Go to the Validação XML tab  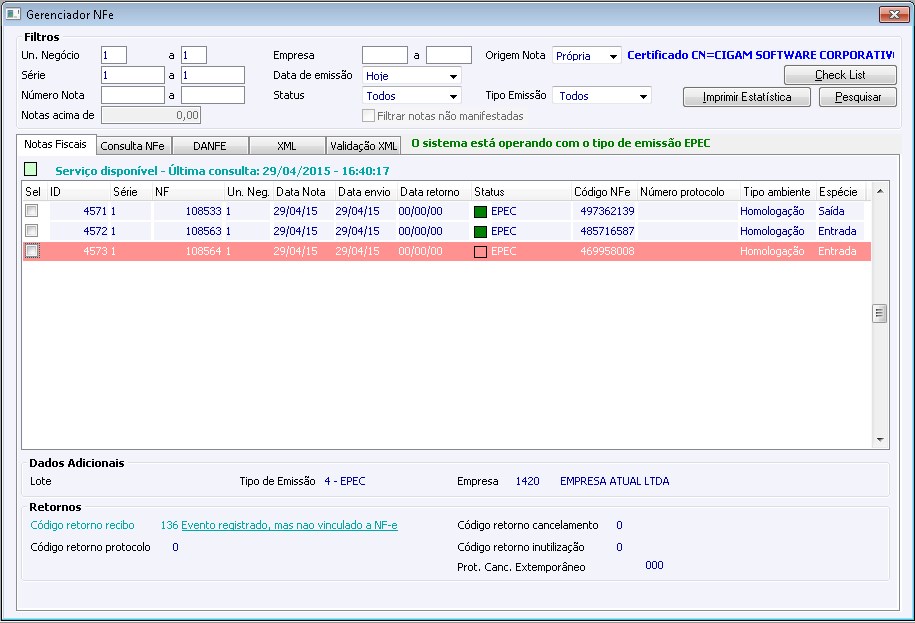coord(364,146)
